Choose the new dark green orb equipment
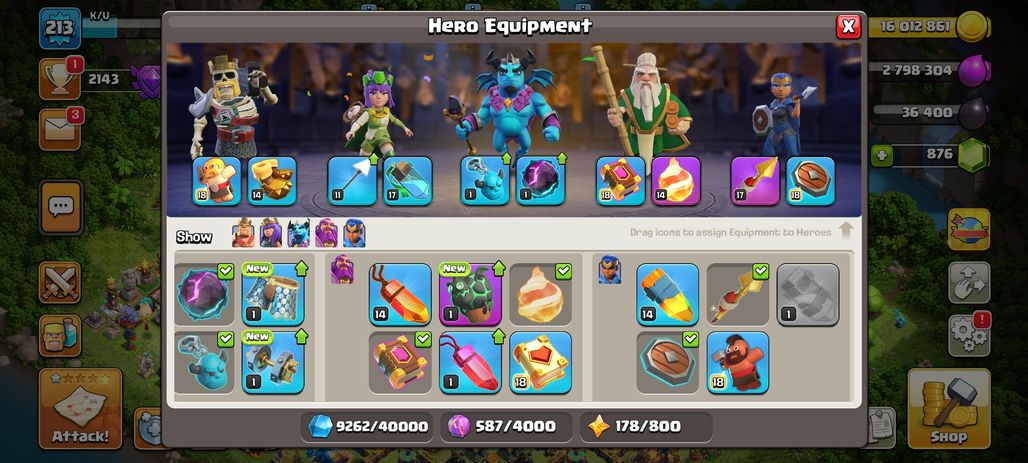Screen dimensions: 1028x463 coord(470,294)
